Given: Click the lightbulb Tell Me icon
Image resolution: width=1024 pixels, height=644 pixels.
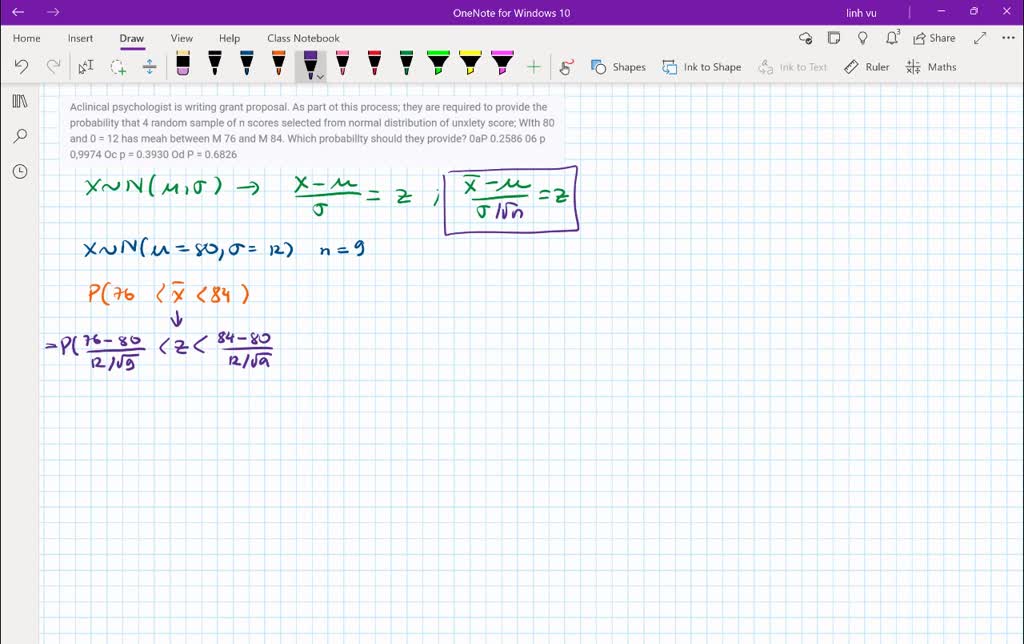Looking at the screenshot, I should 863,39.
